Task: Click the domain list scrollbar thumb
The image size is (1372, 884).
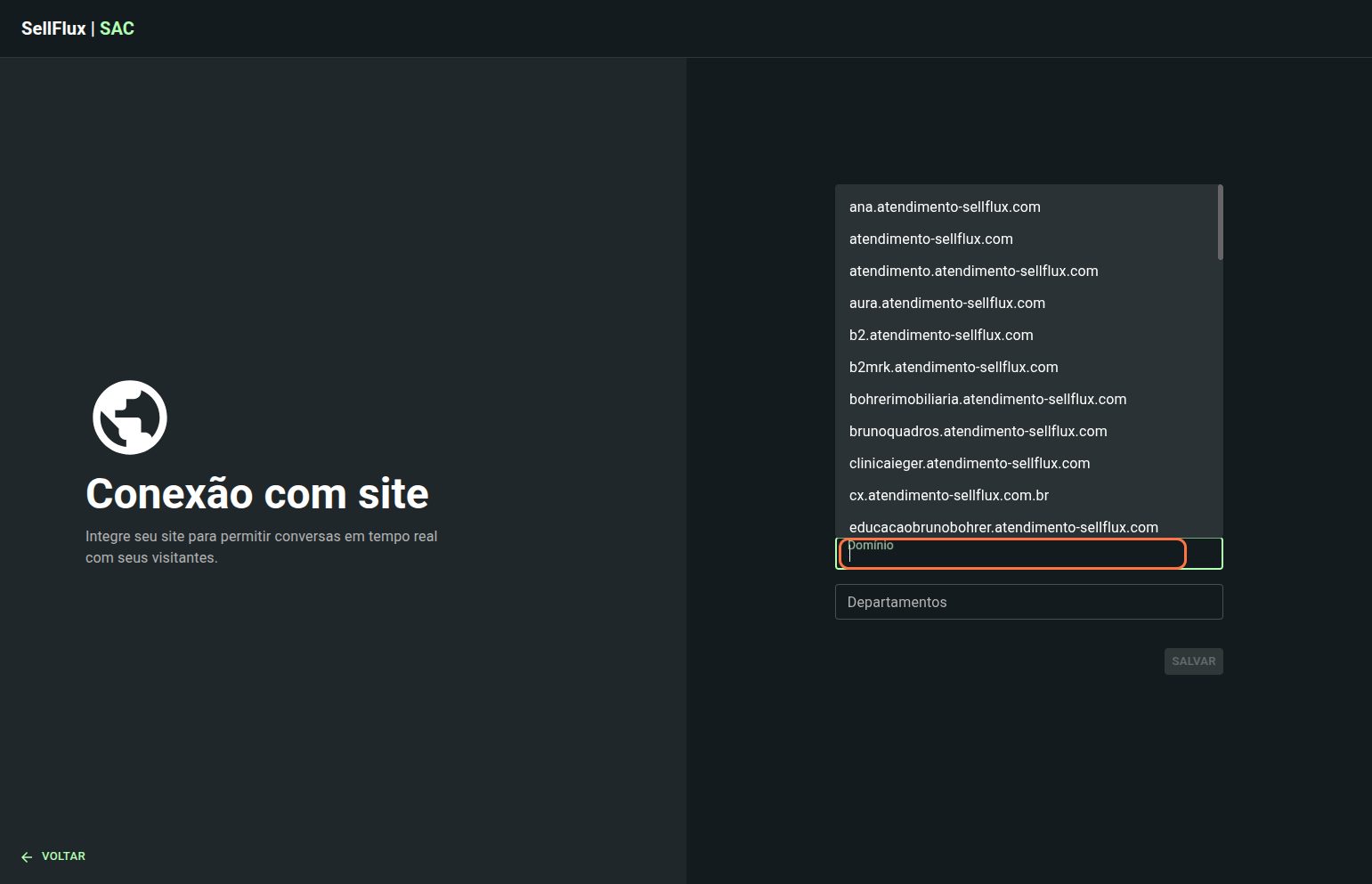Action: [1220, 223]
